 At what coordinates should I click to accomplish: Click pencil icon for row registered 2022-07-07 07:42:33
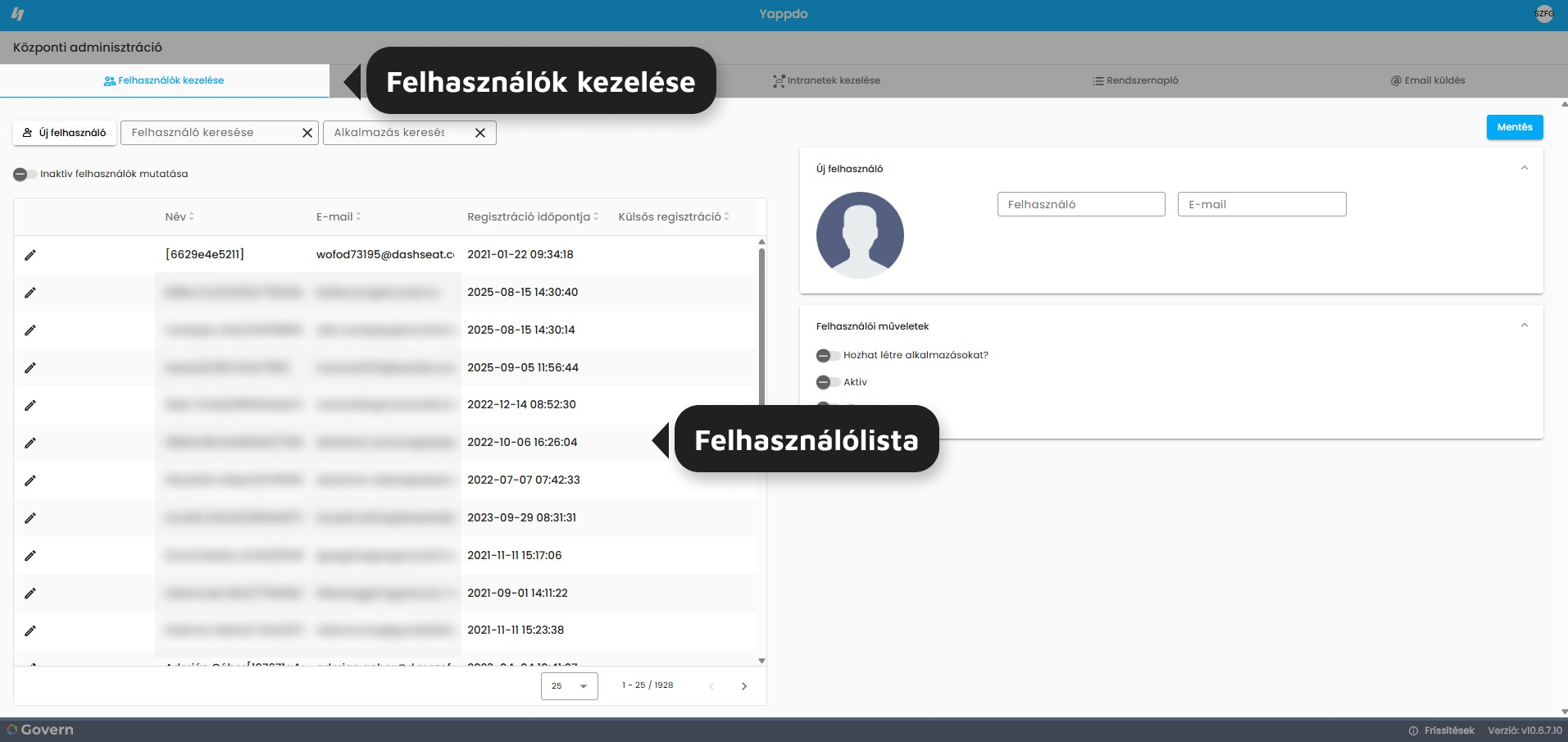(30, 480)
